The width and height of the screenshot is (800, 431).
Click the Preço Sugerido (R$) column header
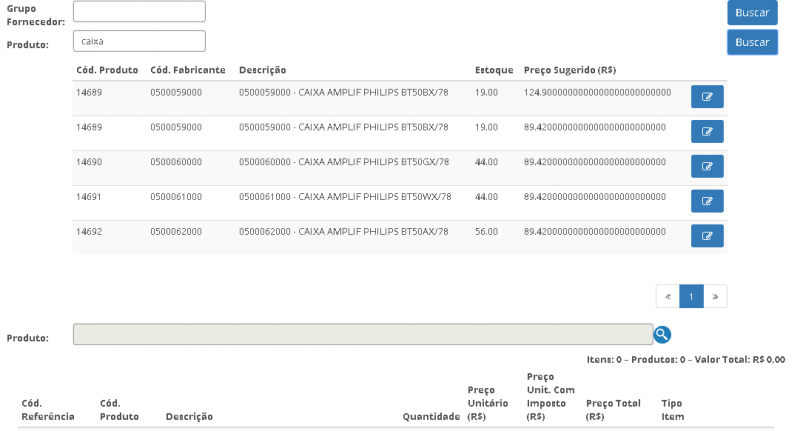569,70
